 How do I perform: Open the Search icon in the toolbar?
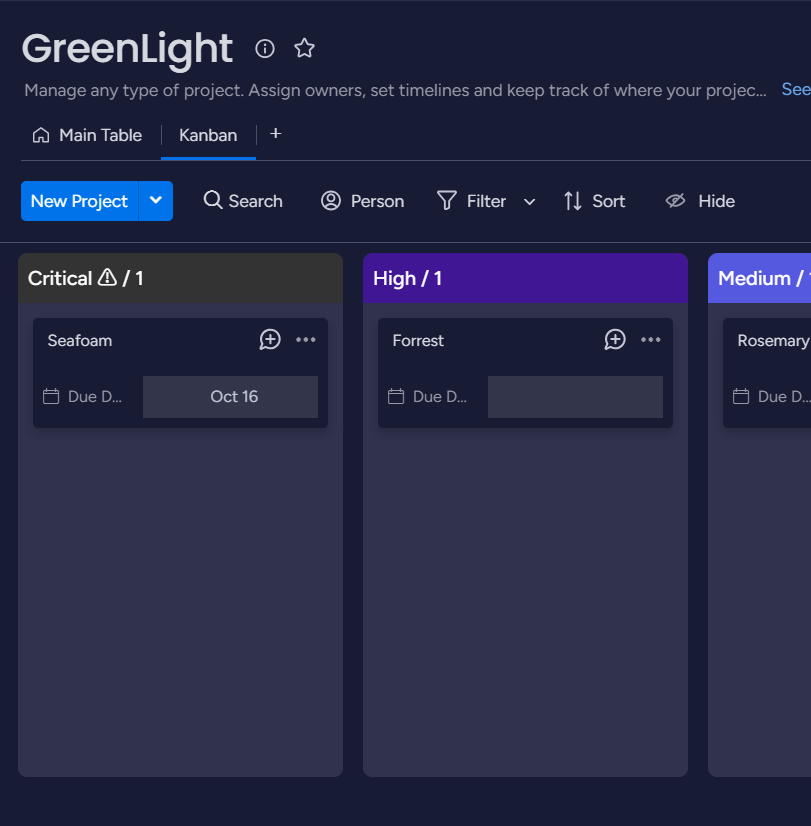[x=214, y=200]
